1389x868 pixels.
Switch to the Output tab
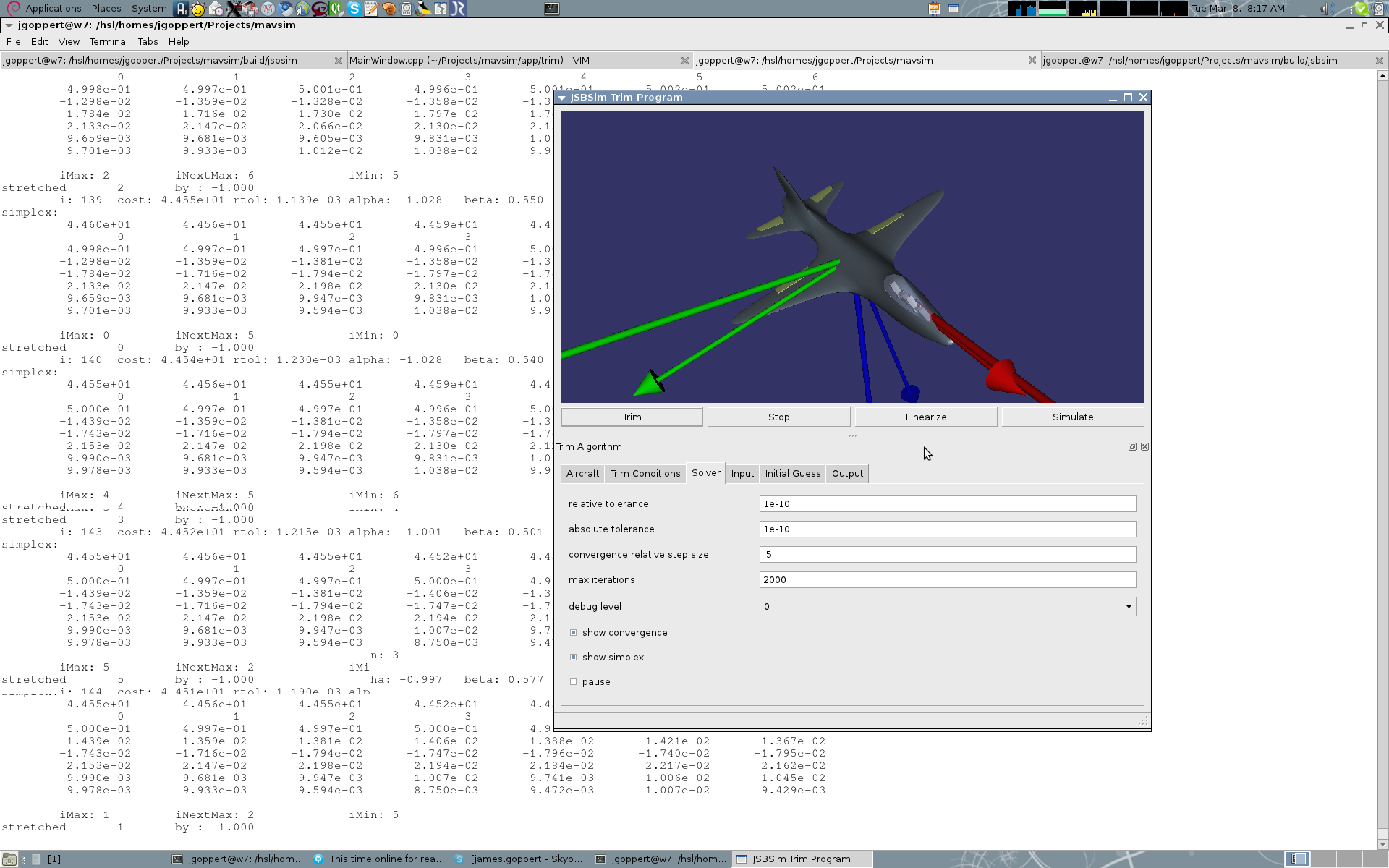pos(847,474)
